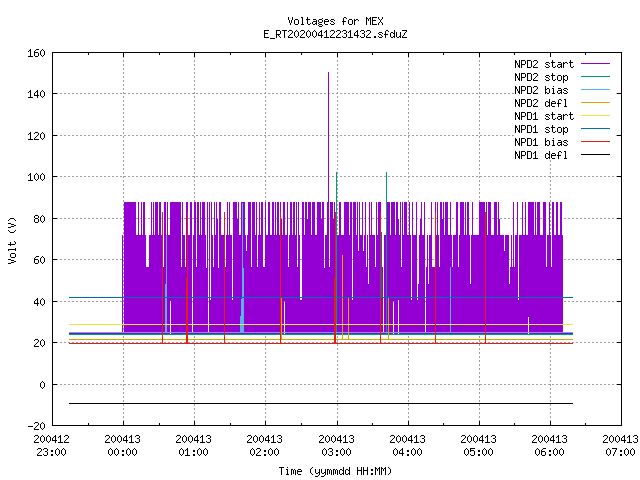The height and width of the screenshot is (480, 640).
Task: Click the 200413 07:00 time tick label
Action: click(x=620, y=446)
